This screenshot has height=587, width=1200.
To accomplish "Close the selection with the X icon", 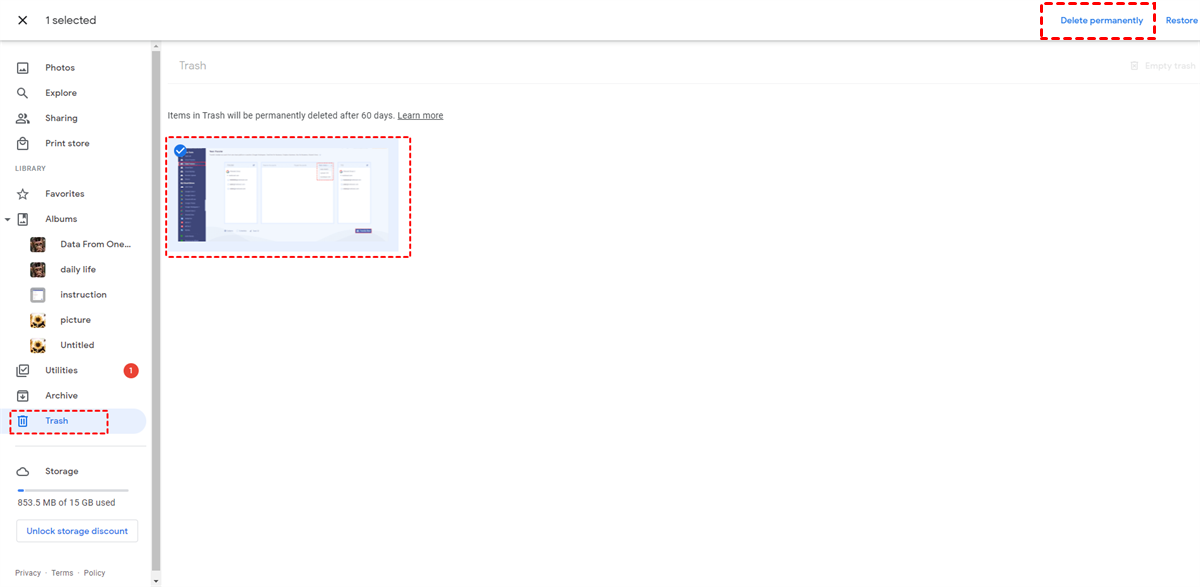I will 22,20.
